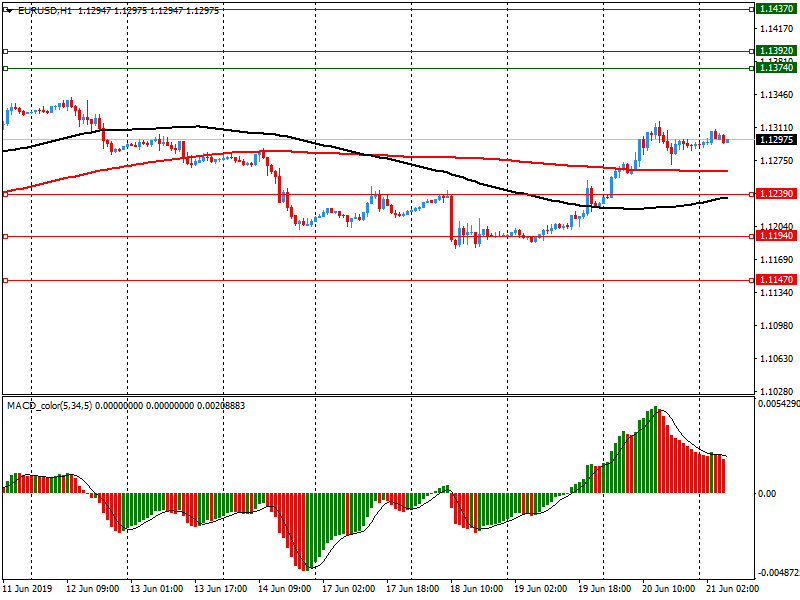Image resolution: width=800 pixels, height=600 pixels.
Task: Select the 1.14370 line's right handle
Action: 752,9
